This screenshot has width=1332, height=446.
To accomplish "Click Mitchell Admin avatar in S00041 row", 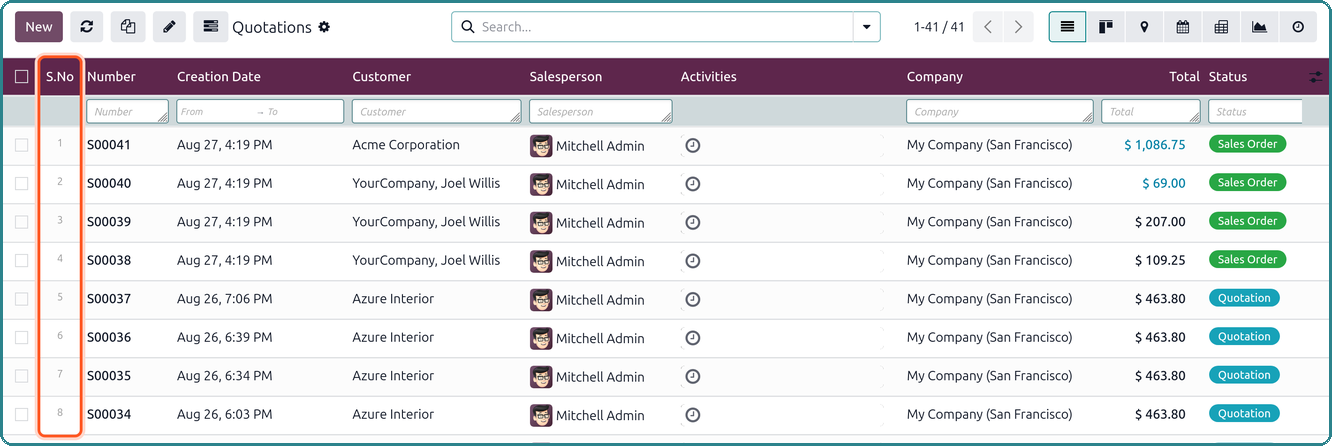I will click(541, 146).
